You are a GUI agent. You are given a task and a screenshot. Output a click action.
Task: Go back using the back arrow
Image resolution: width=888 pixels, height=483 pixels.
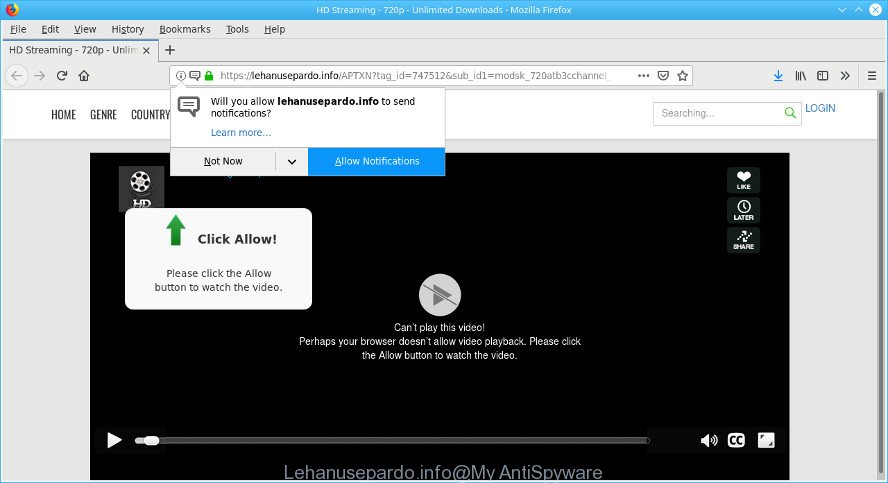17,76
